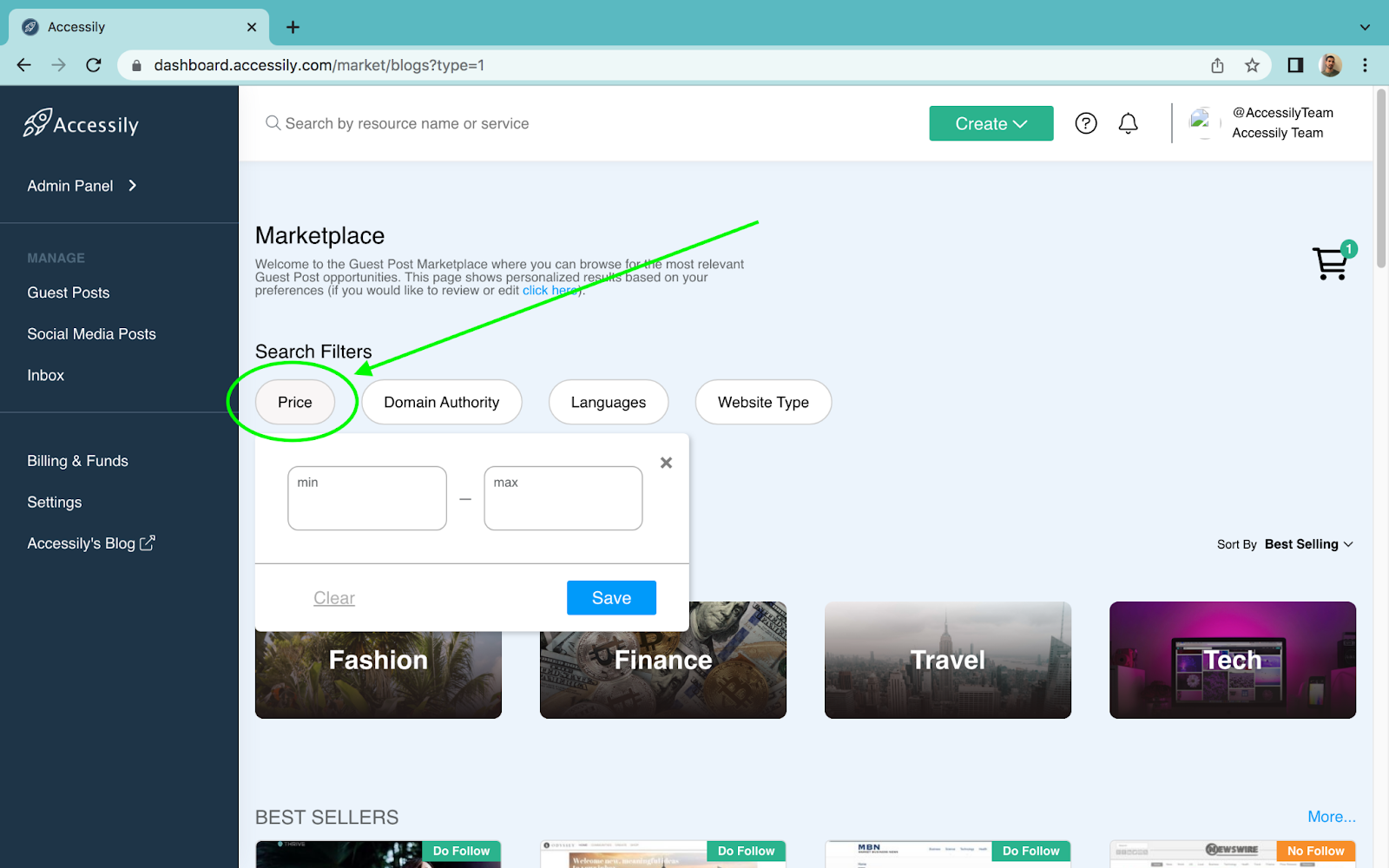Click the More... link

pos(1332,817)
